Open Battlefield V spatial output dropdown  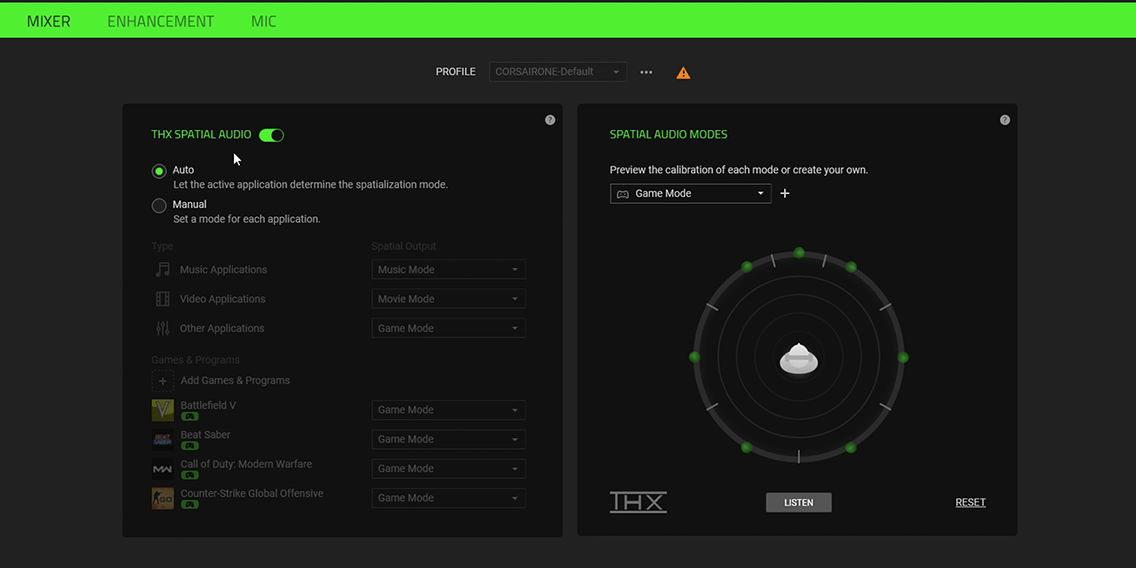(448, 410)
